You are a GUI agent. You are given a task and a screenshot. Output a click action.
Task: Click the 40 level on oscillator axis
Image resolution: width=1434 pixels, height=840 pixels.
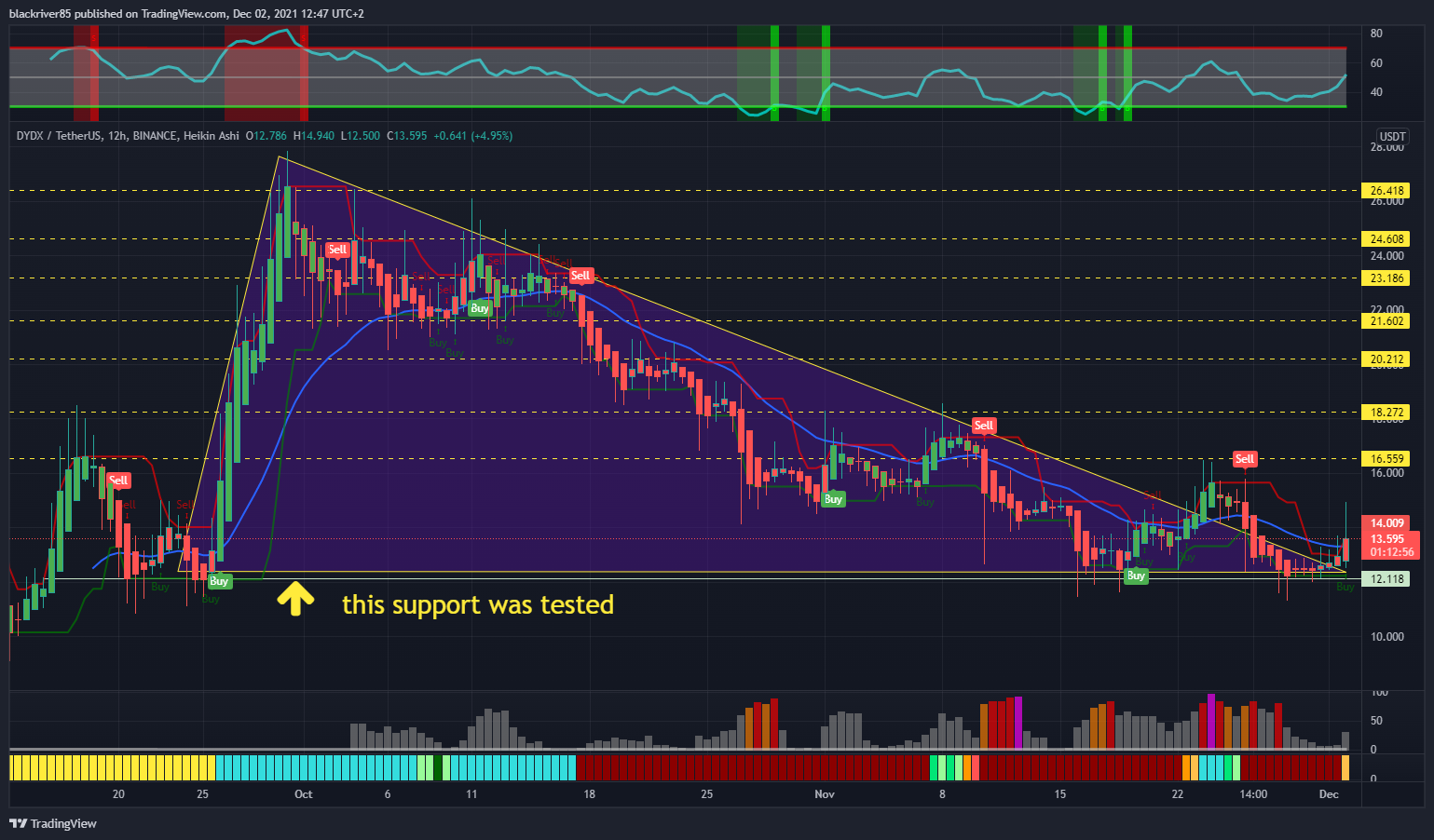(x=1376, y=92)
